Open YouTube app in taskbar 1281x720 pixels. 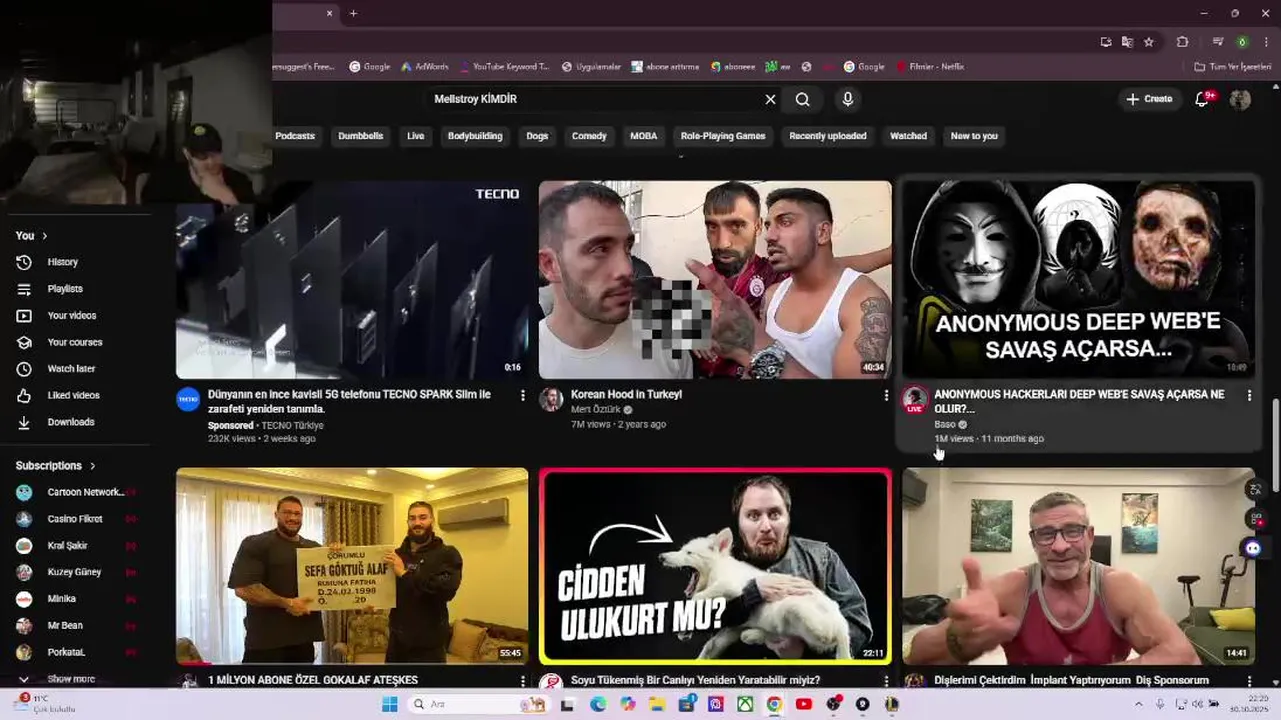[x=803, y=704]
